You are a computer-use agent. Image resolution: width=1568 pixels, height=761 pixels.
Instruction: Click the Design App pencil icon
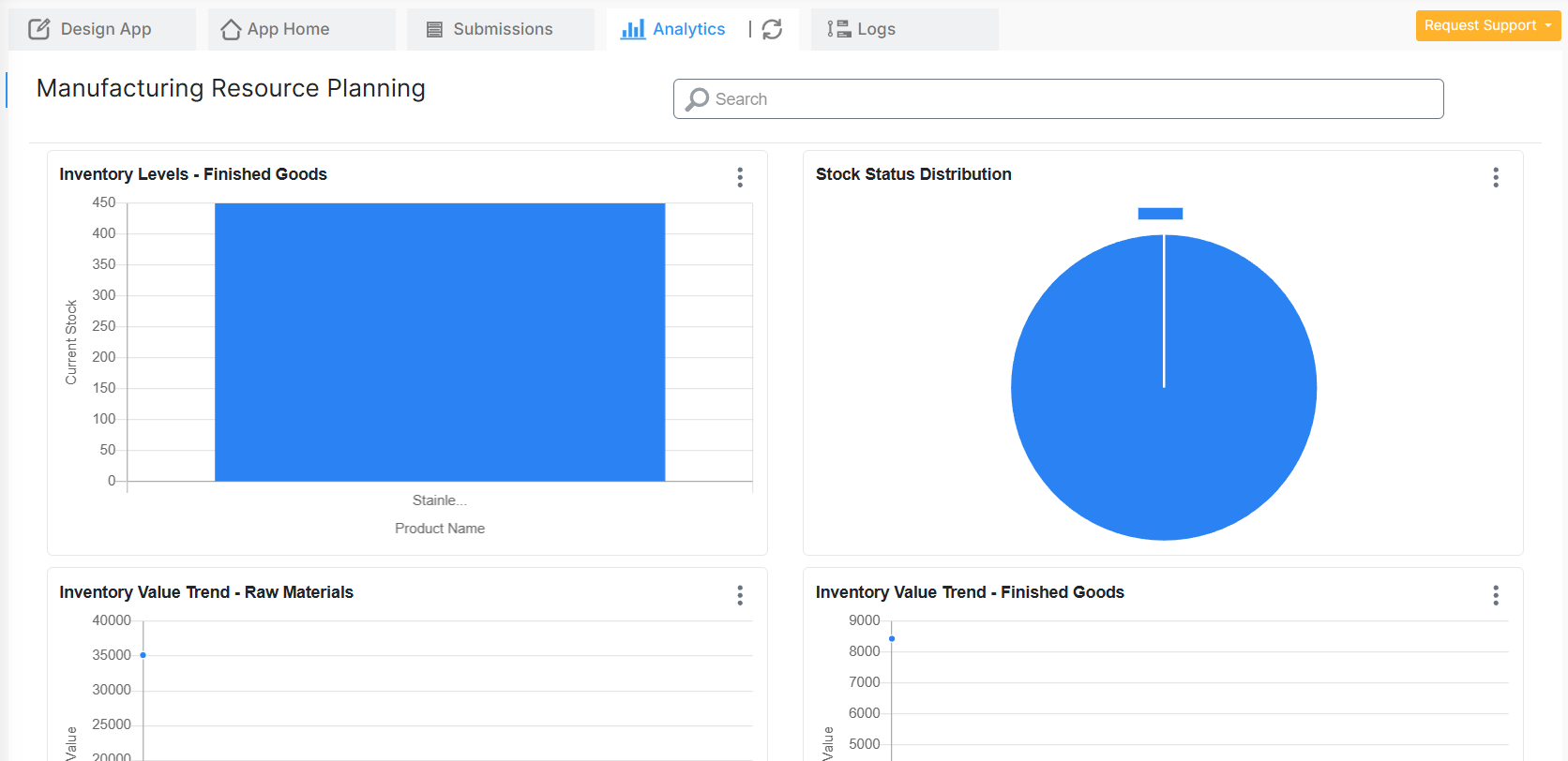point(39,29)
